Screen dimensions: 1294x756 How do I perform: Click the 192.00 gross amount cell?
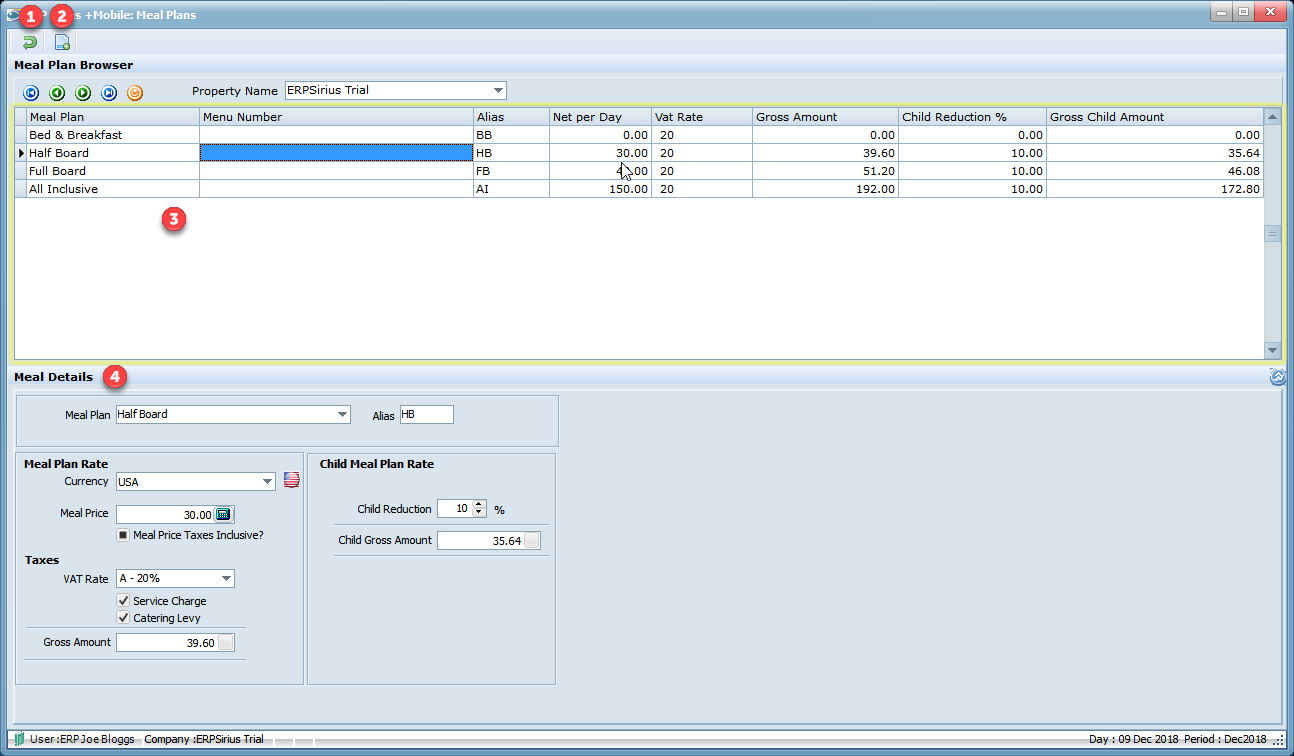(x=825, y=189)
